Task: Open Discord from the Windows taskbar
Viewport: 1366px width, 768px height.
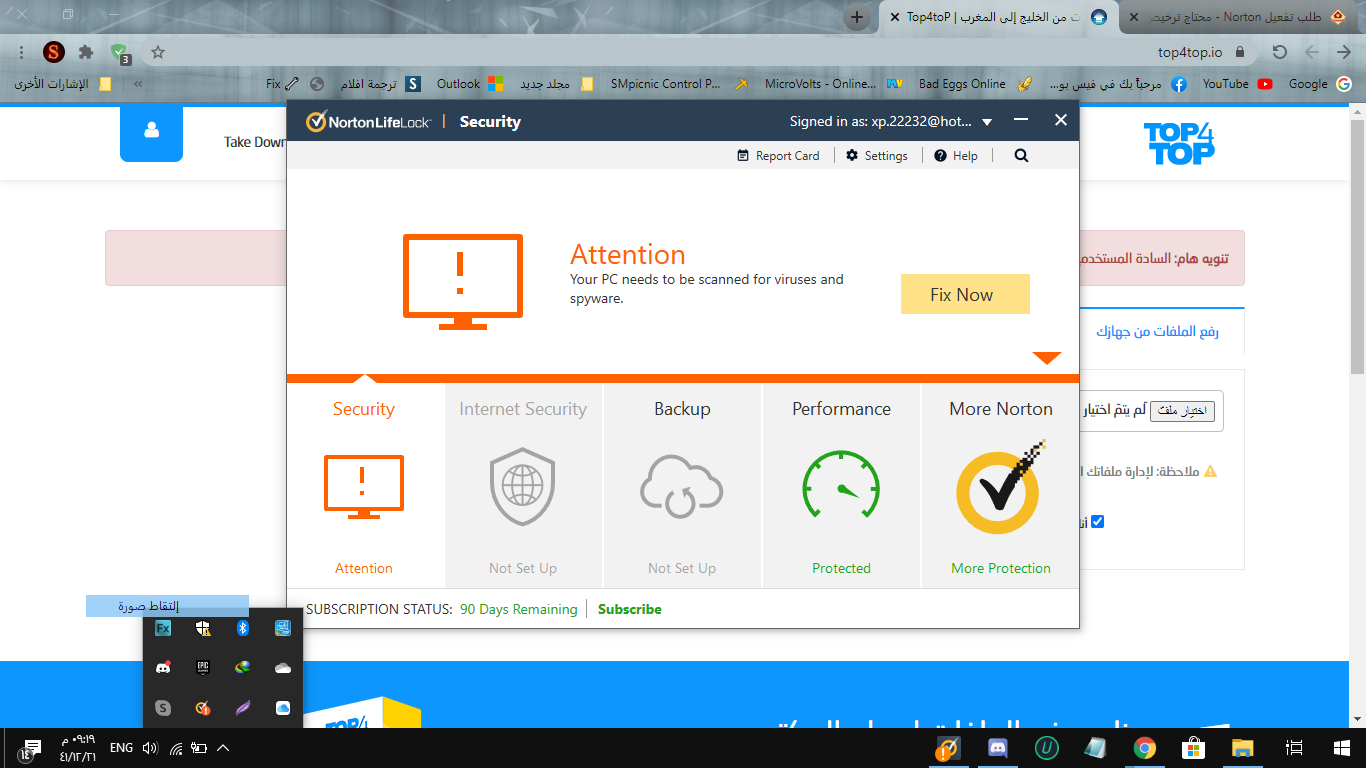Action: 997,748
